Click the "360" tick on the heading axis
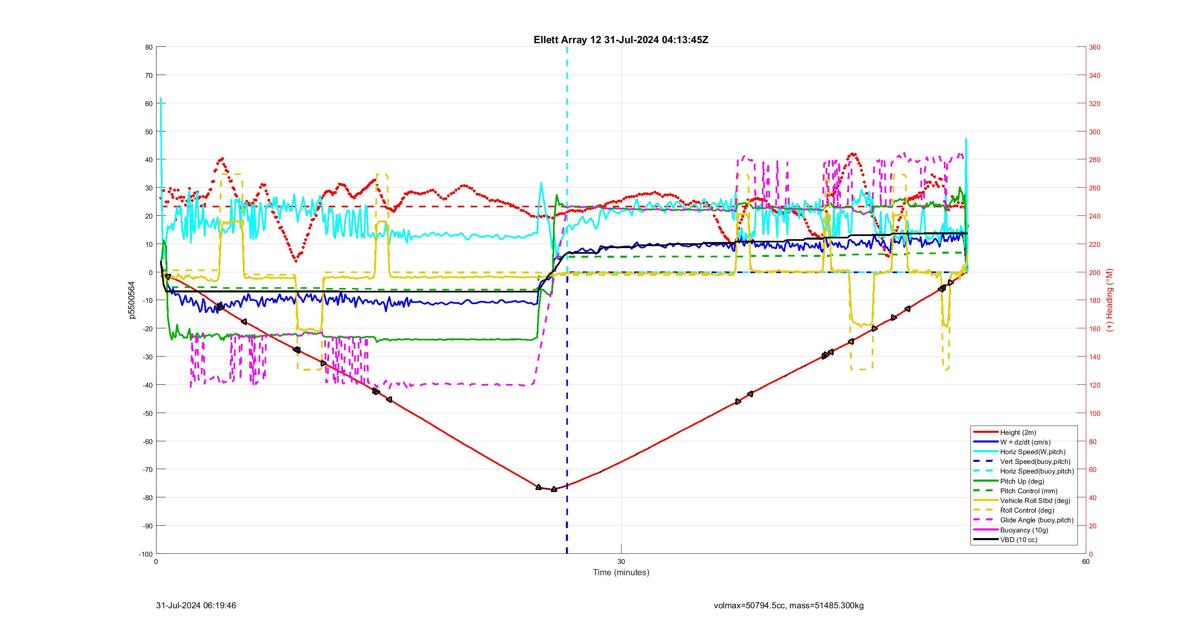 pyautogui.click(x=1095, y=47)
